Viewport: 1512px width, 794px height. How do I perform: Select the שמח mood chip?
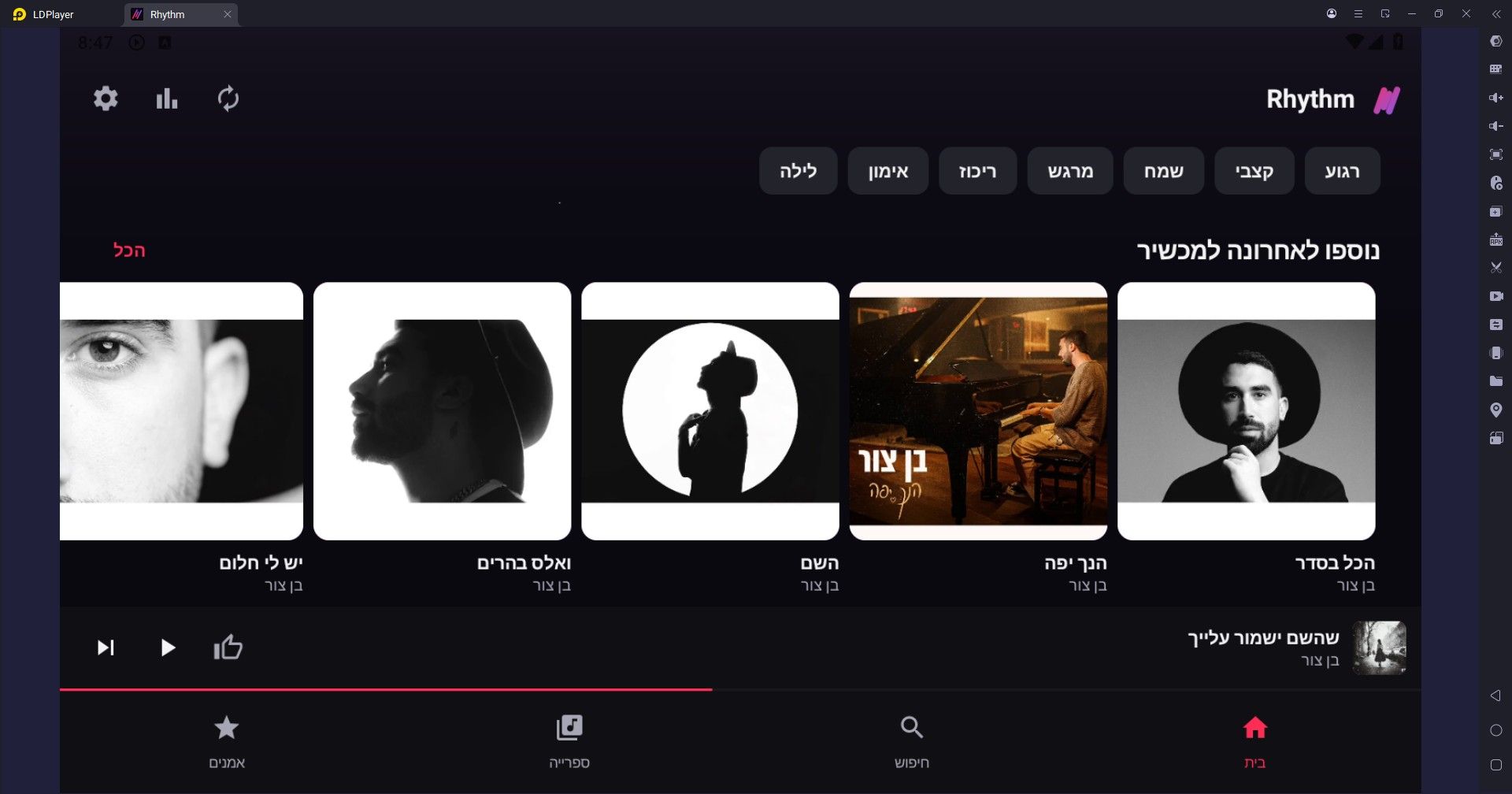(1163, 171)
